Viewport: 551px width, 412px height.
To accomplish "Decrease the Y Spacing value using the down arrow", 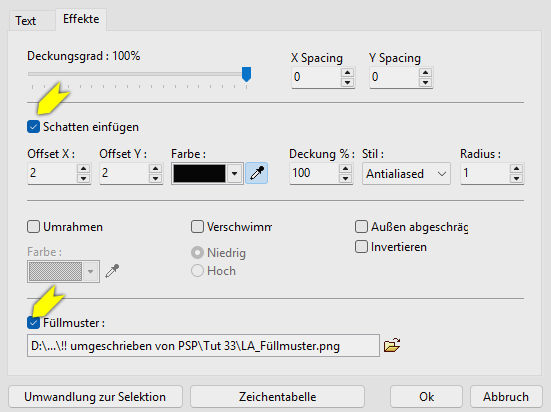I will tap(425, 82).
